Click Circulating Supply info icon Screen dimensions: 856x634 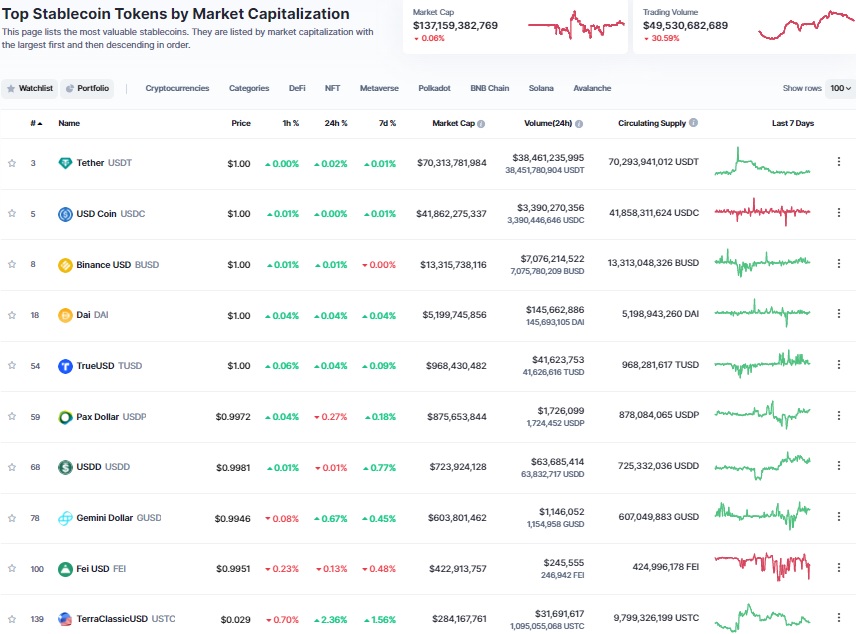click(693, 123)
